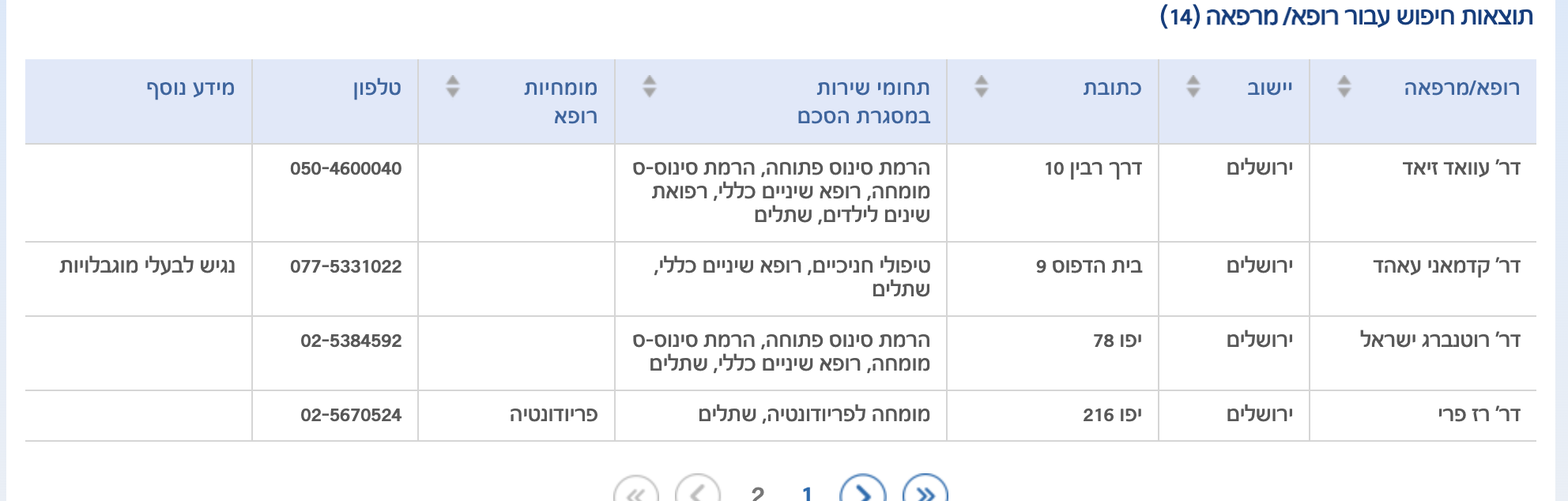
Task: Click sort arrows for רופא/מרפאה column
Action: [1344, 86]
